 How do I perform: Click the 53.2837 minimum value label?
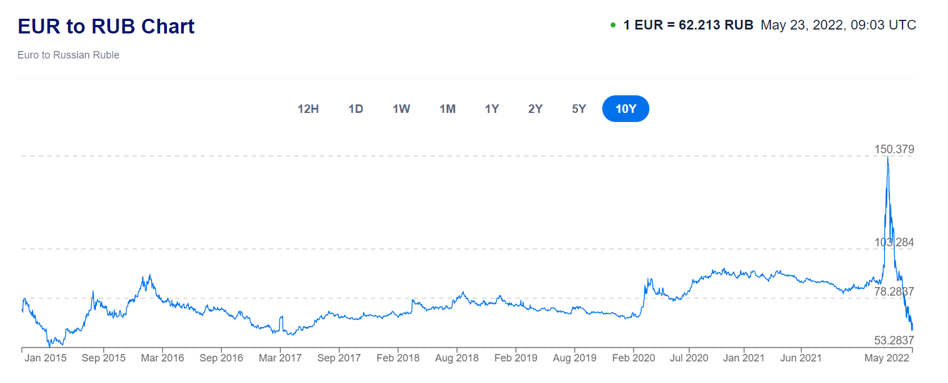[x=894, y=339]
